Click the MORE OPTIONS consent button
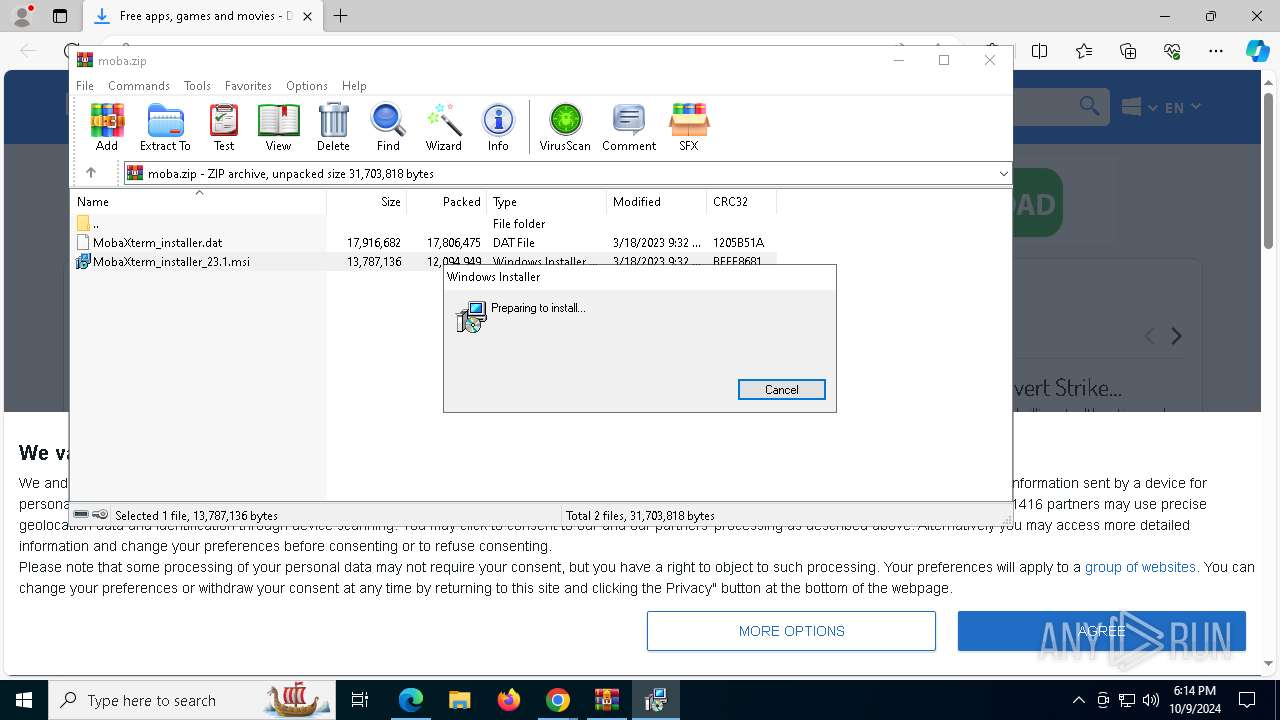The height and width of the screenshot is (720, 1280). coord(791,631)
